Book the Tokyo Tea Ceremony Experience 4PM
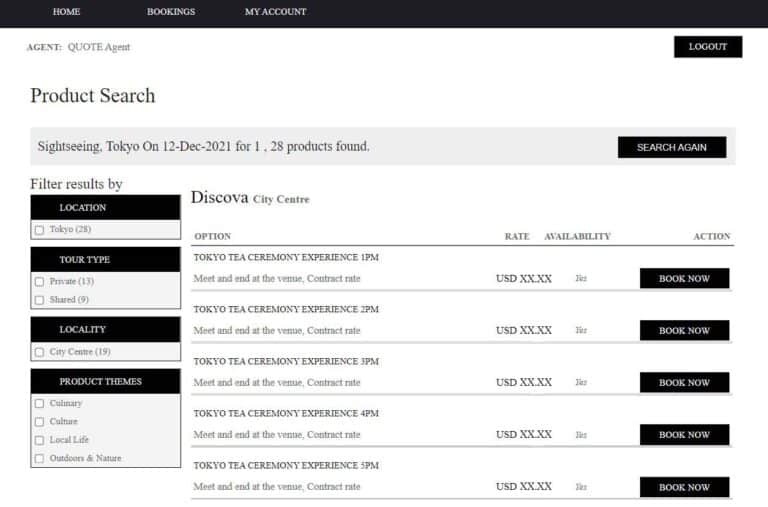This screenshot has height=507, width=768. click(684, 435)
